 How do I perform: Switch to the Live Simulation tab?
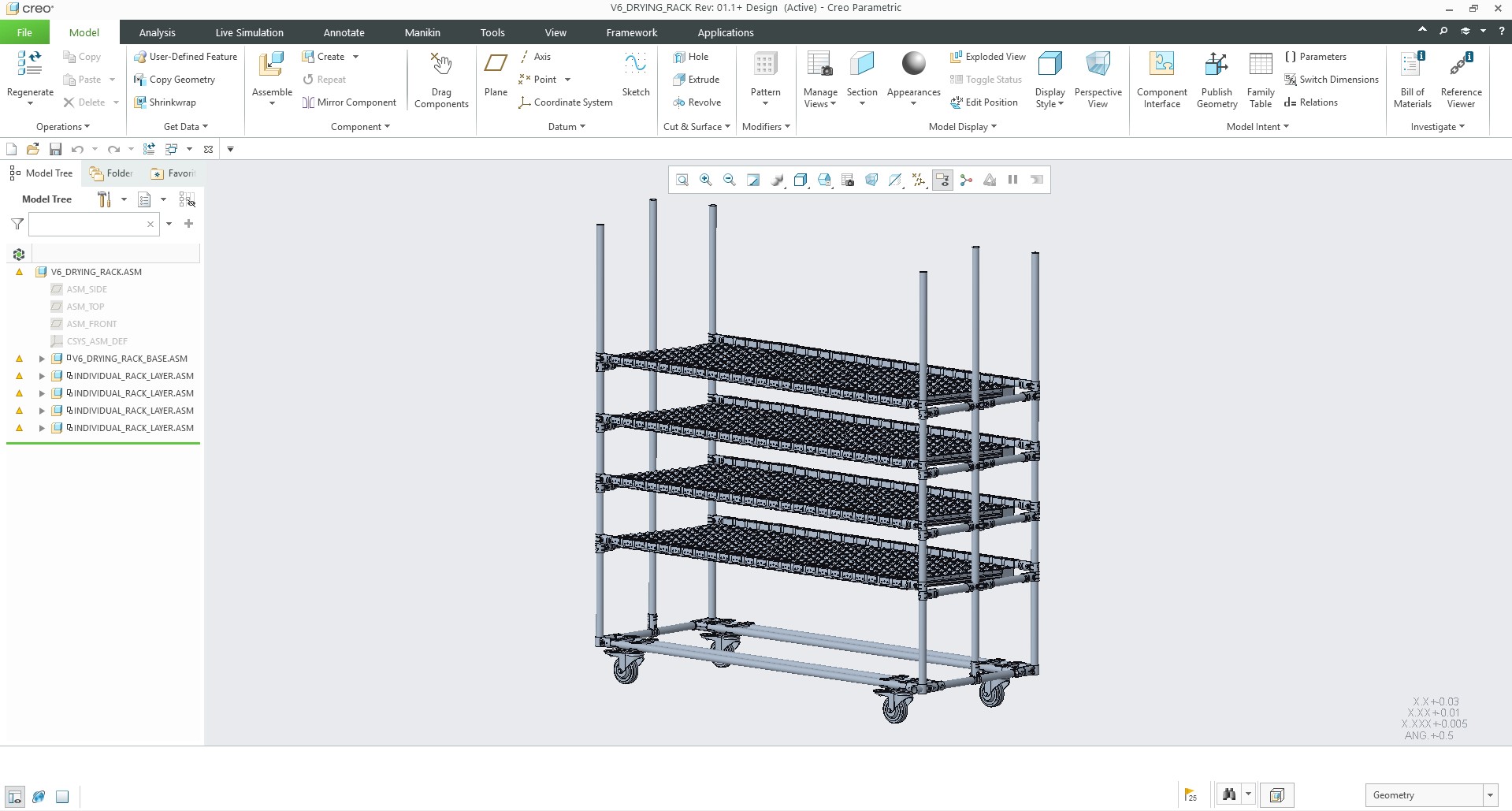[249, 32]
